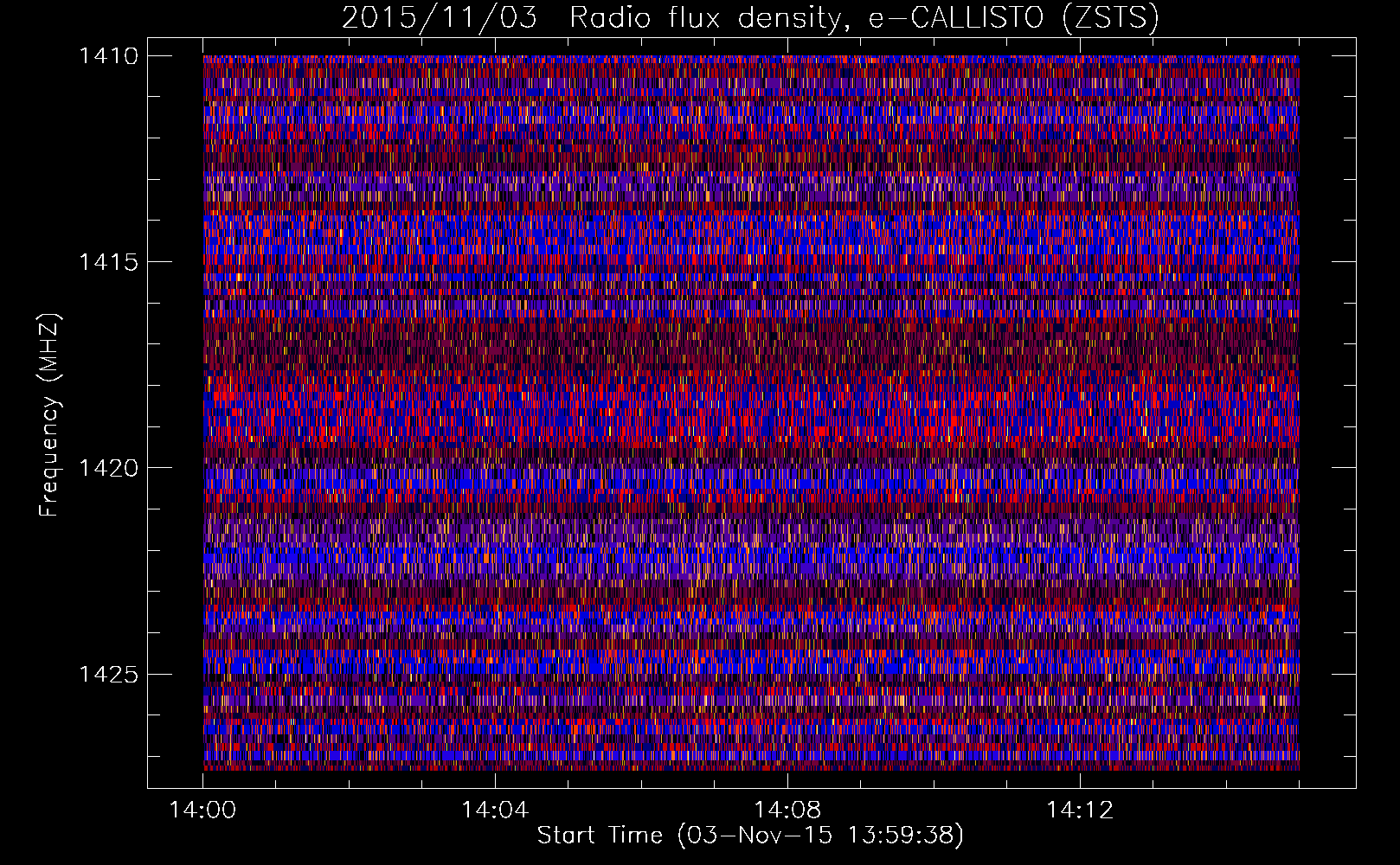
Task: Click the 'Start Time (03-Nov-15 13:59:38)' label
Action: coord(750,836)
